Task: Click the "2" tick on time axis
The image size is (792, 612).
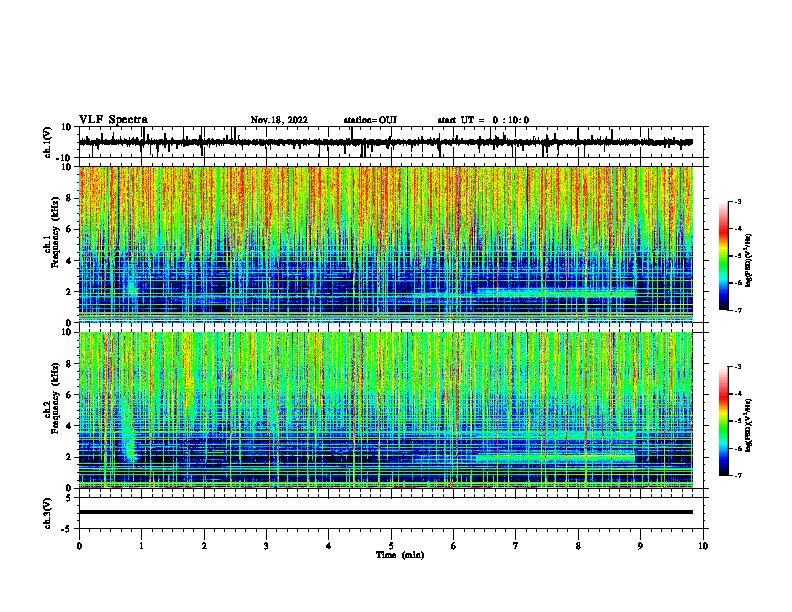Action: tap(204, 546)
